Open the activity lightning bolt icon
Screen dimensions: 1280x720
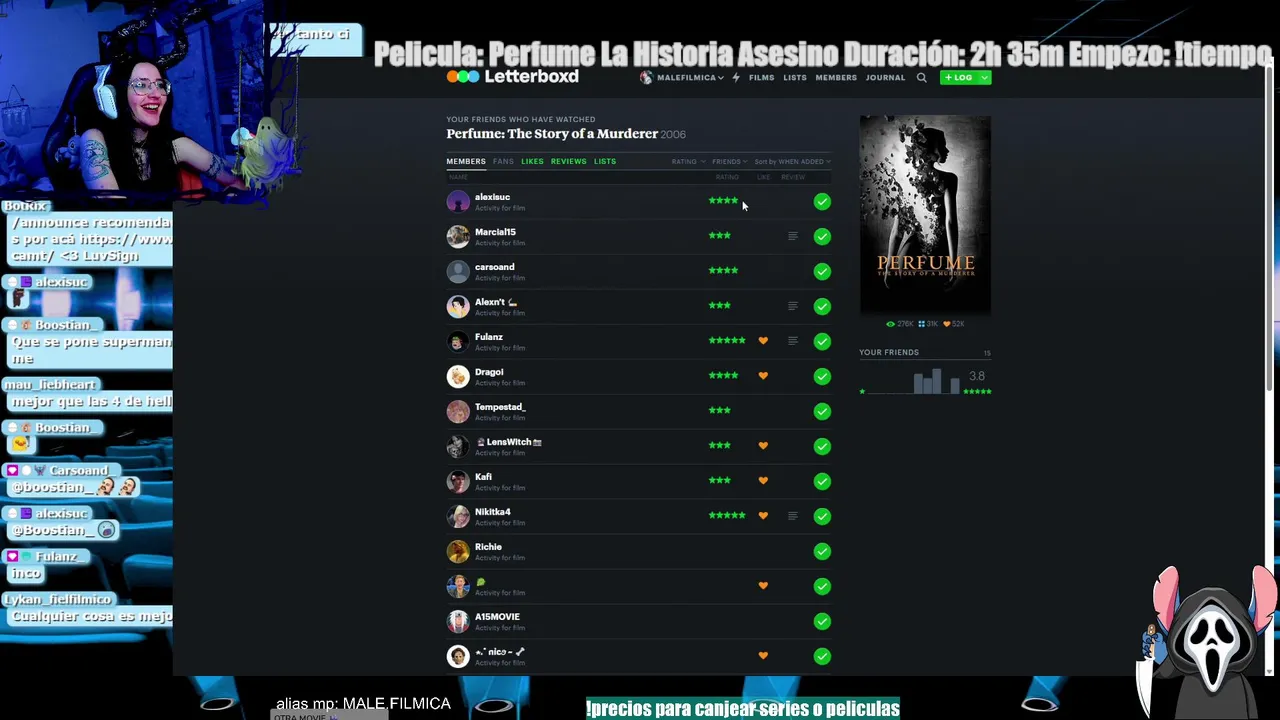coord(736,77)
